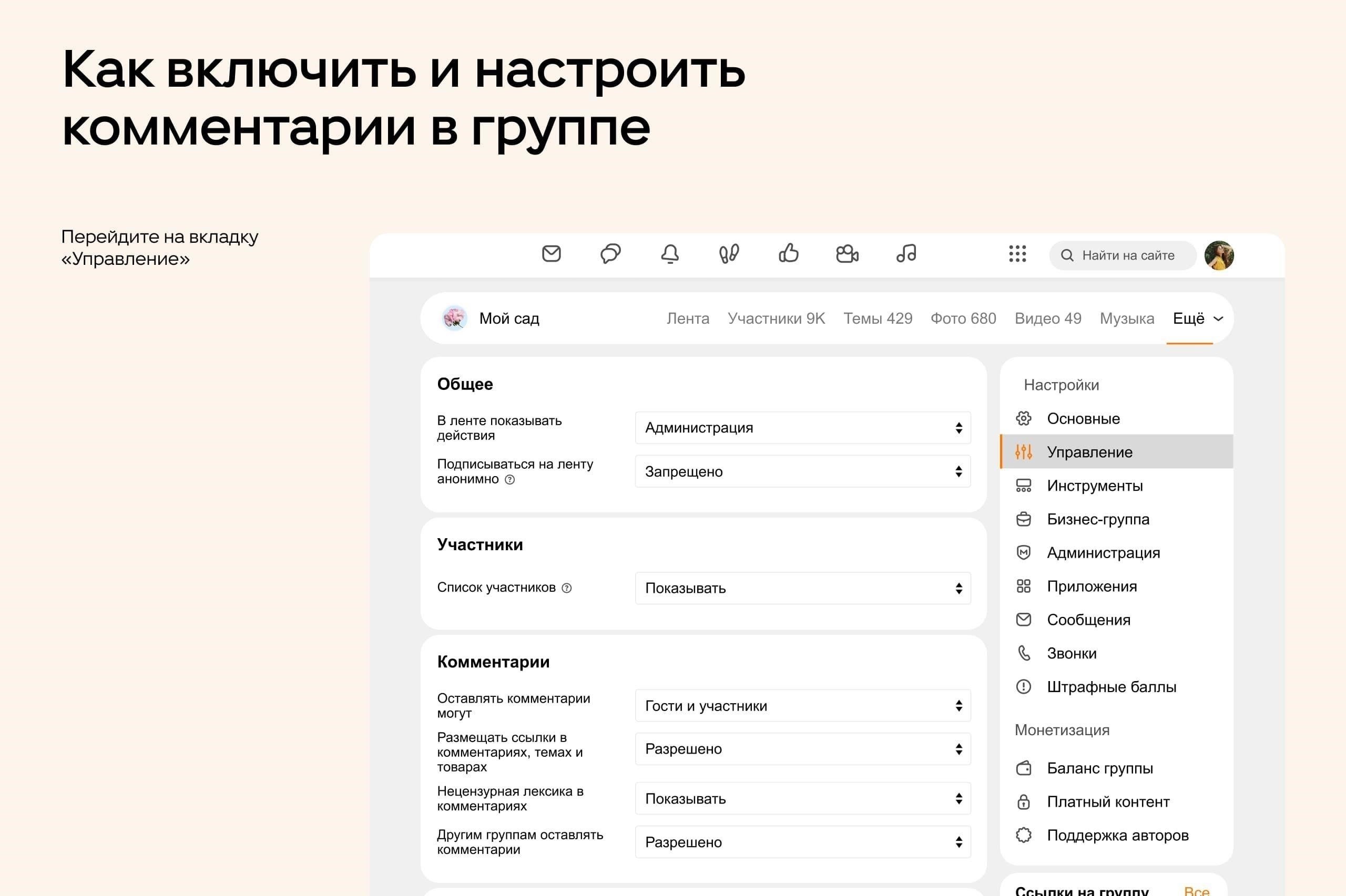Open the music note icon

coord(906,253)
